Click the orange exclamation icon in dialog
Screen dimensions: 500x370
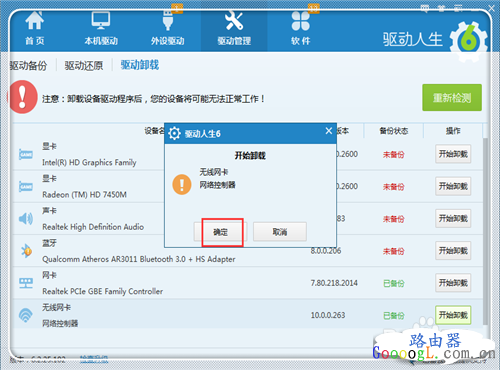[x=182, y=184]
